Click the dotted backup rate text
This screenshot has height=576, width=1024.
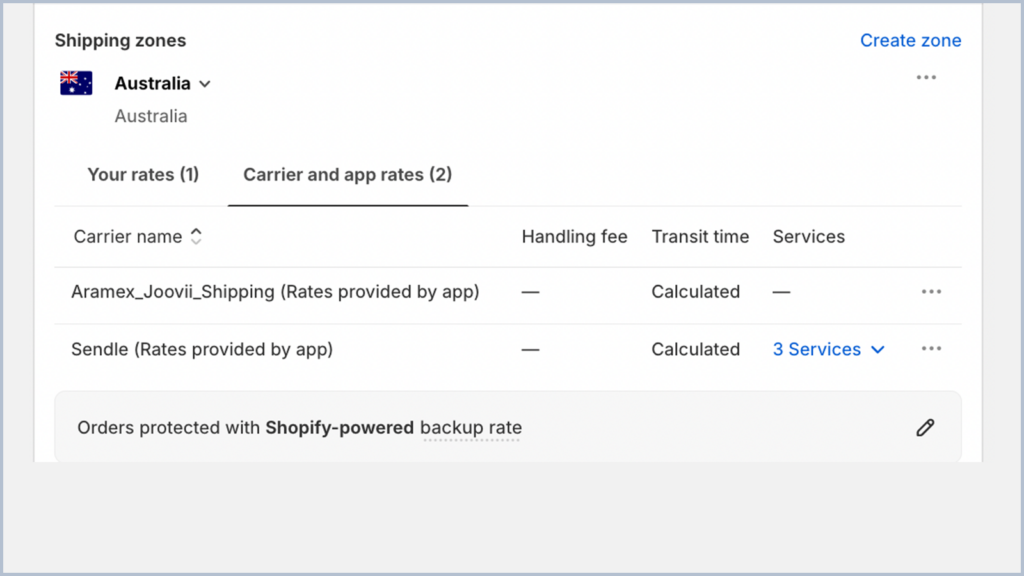click(471, 427)
